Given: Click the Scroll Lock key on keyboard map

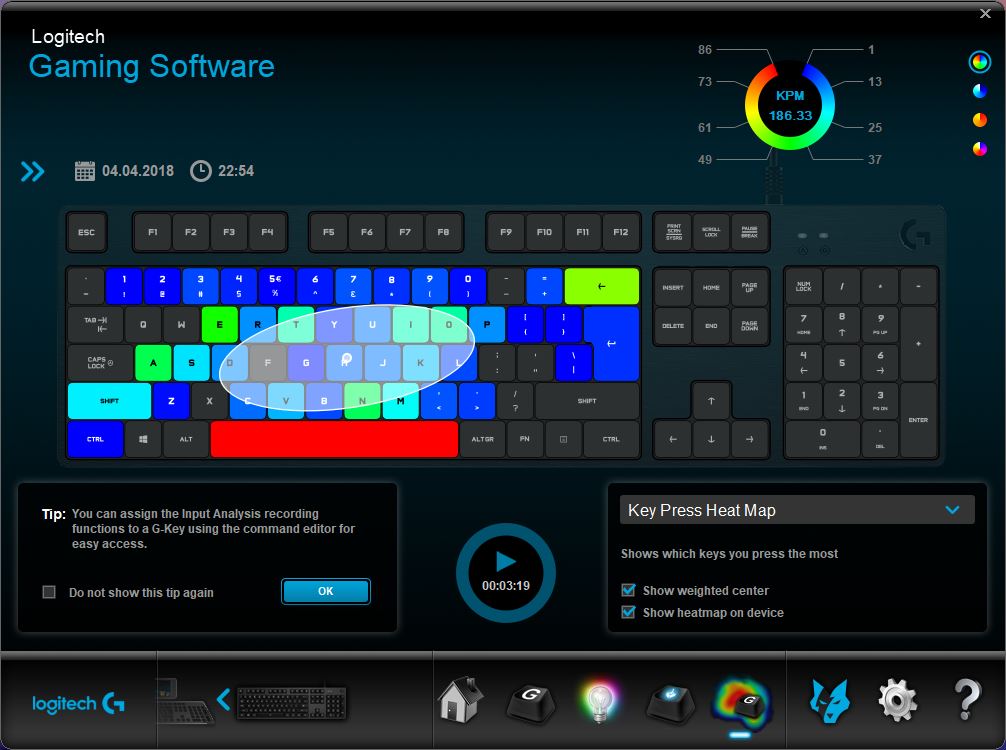Looking at the screenshot, I should tap(711, 232).
